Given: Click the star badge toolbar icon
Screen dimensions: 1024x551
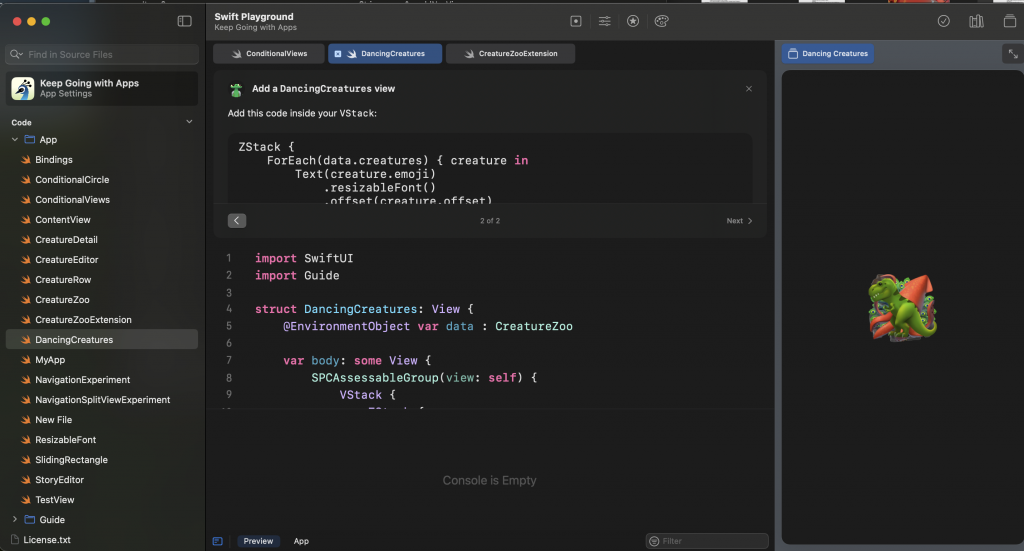Looking at the screenshot, I should pos(633,21).
